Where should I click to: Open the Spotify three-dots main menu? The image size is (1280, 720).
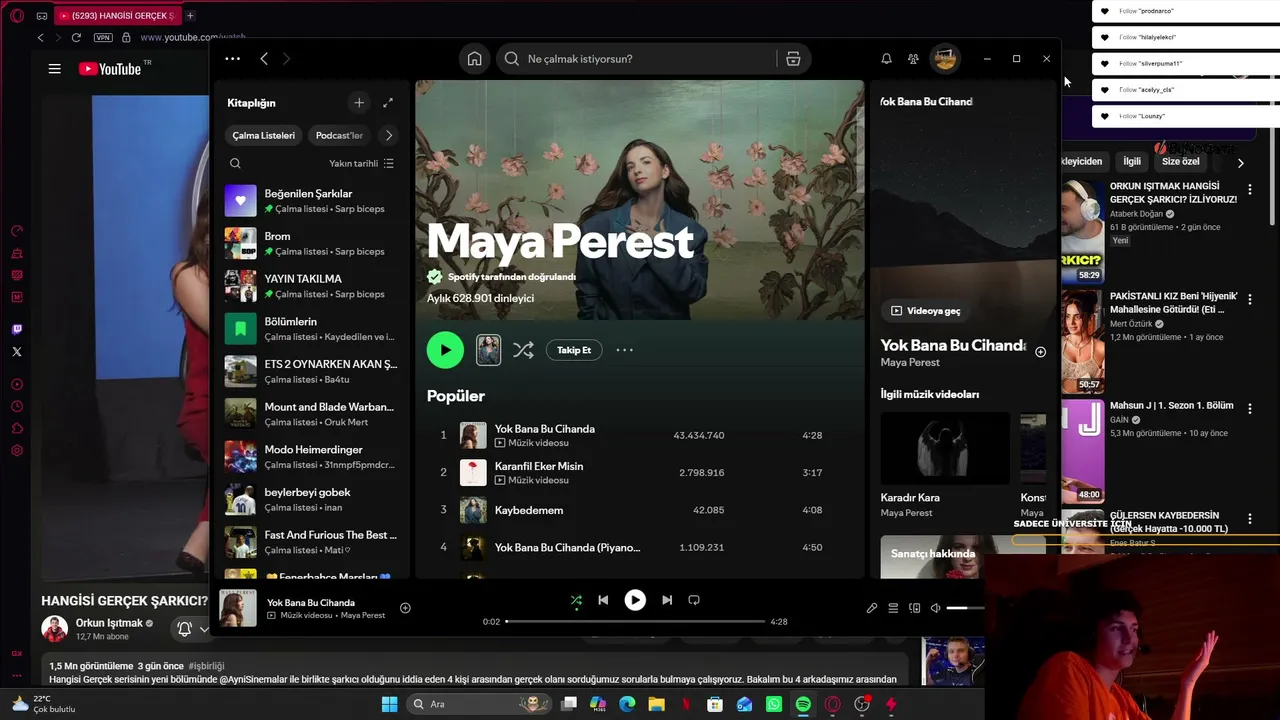(233, 59)
